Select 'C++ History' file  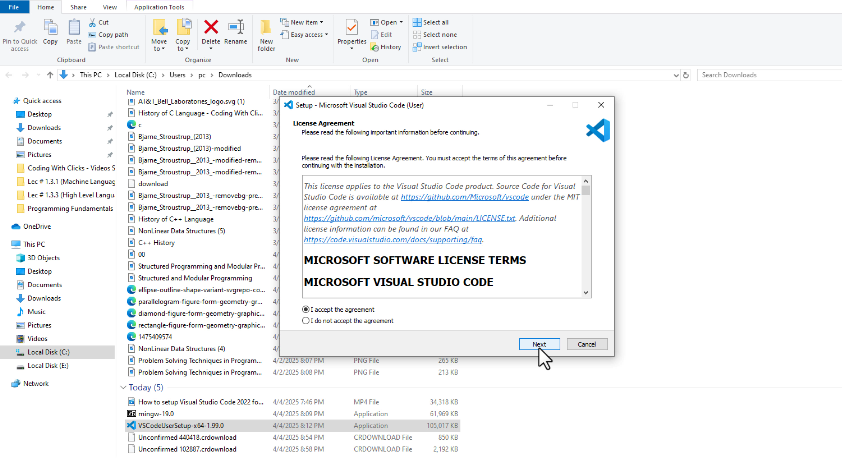156,243
